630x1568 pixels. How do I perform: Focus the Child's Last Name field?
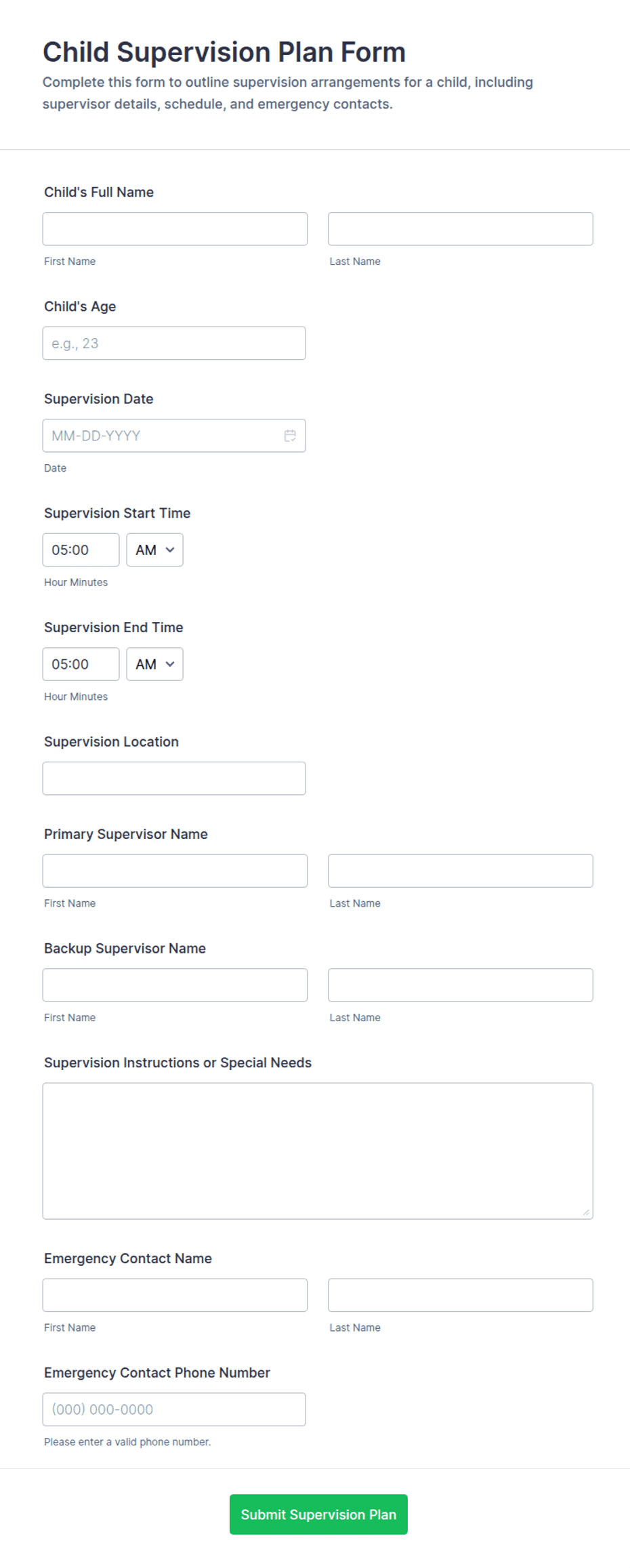tap(461, 229)
